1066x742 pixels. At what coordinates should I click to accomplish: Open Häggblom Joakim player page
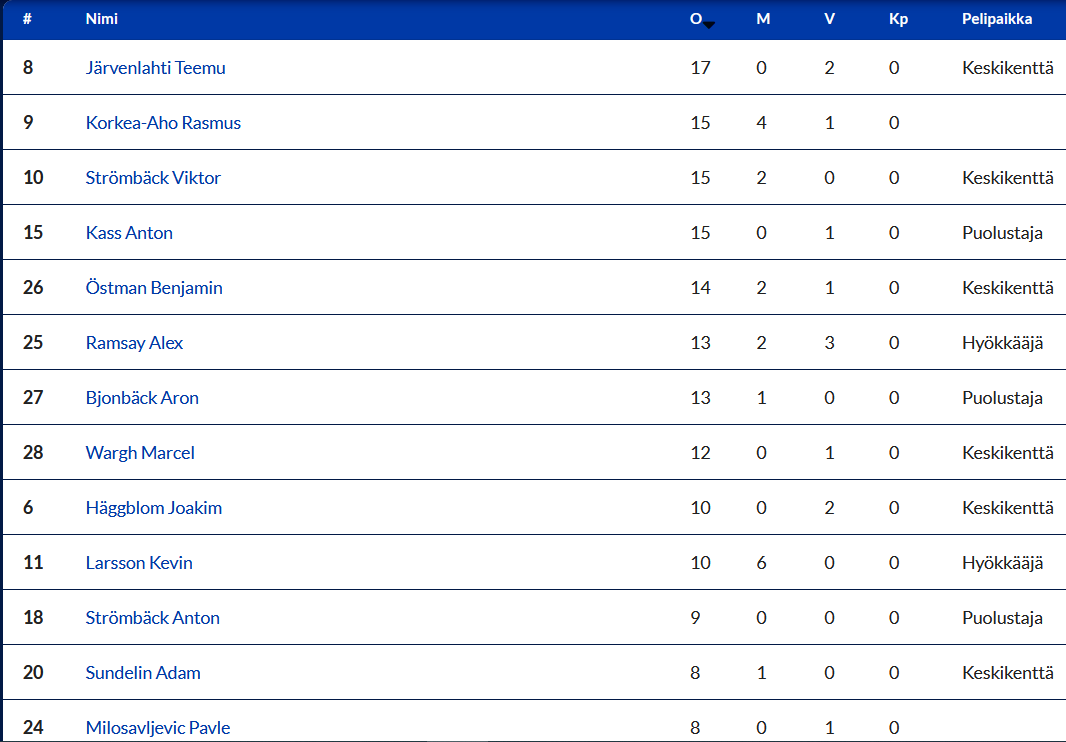154,509
